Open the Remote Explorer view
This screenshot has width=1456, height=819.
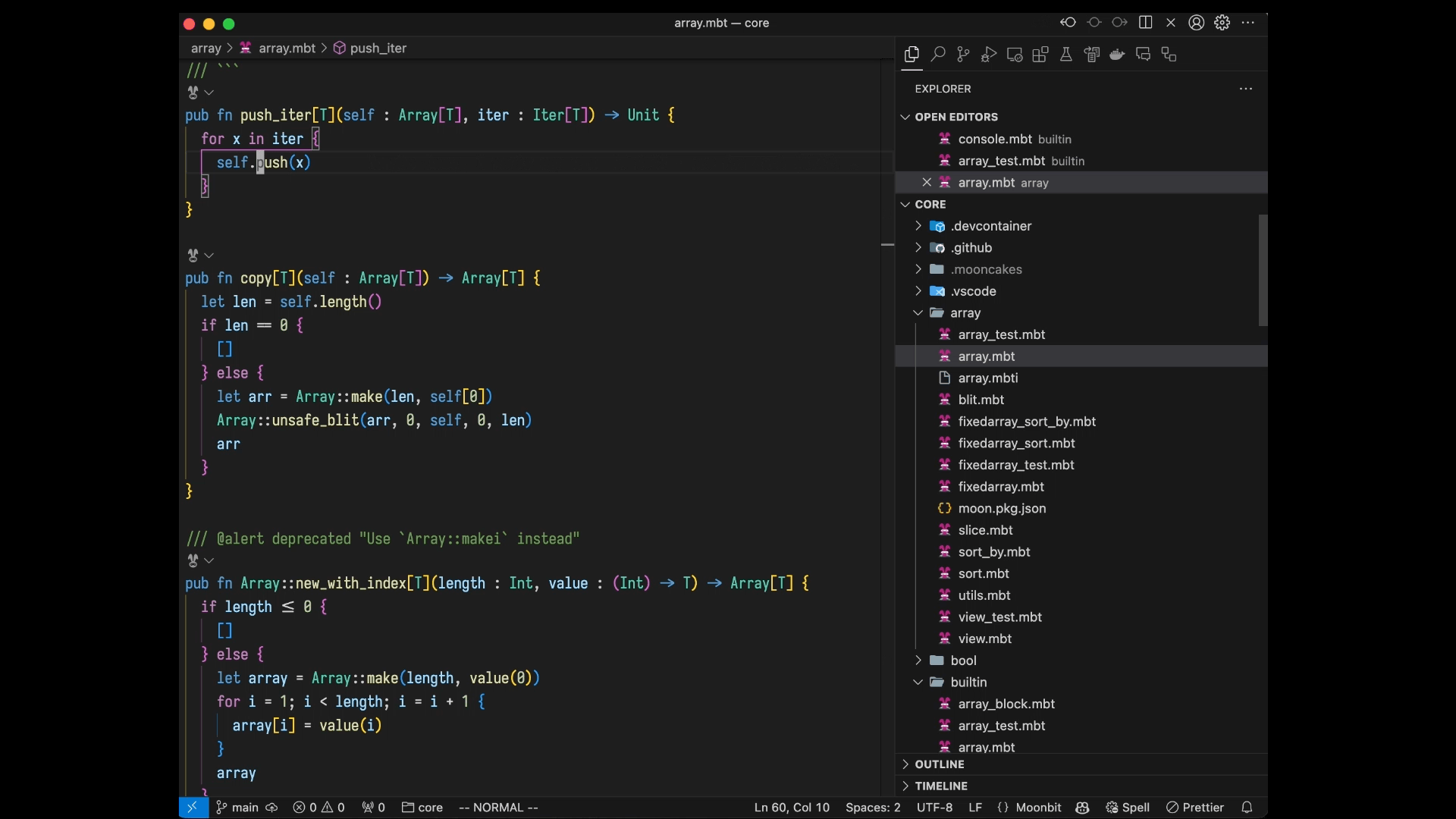pos(1015,55)
